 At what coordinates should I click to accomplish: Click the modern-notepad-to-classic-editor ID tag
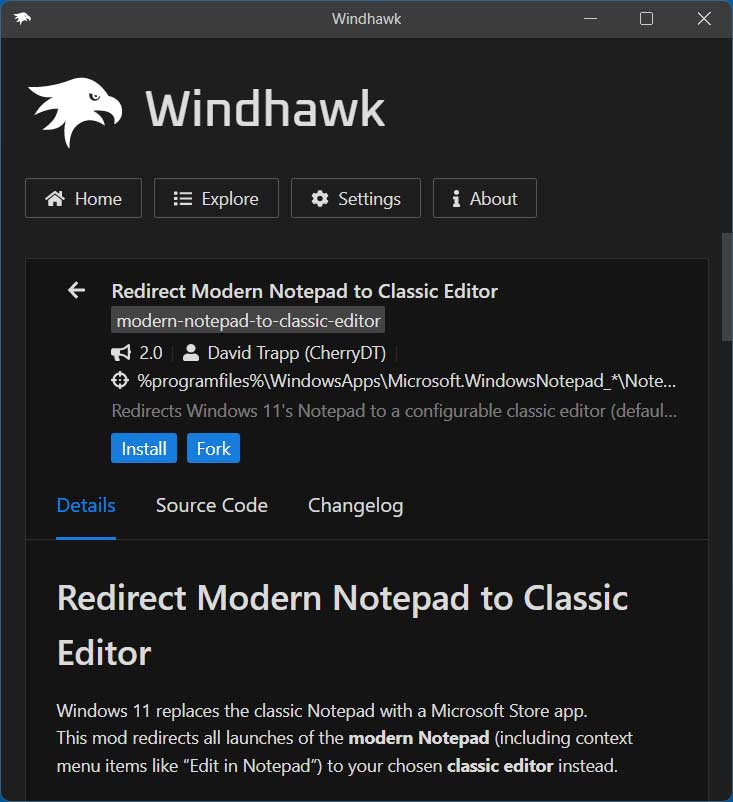click(248, 321)
